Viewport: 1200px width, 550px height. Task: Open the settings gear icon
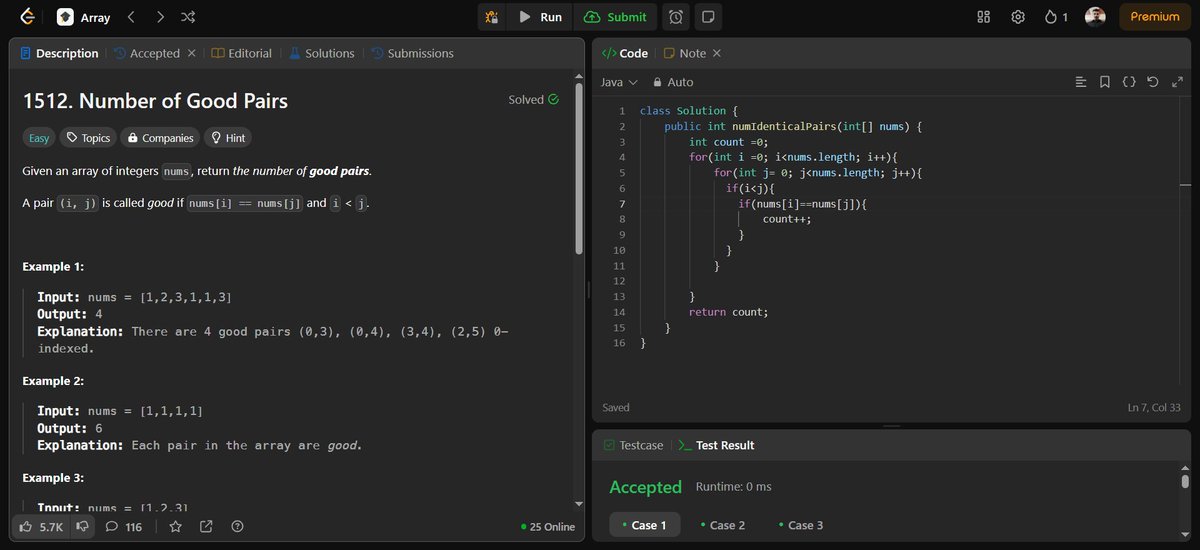click(x=1018, y=17)
